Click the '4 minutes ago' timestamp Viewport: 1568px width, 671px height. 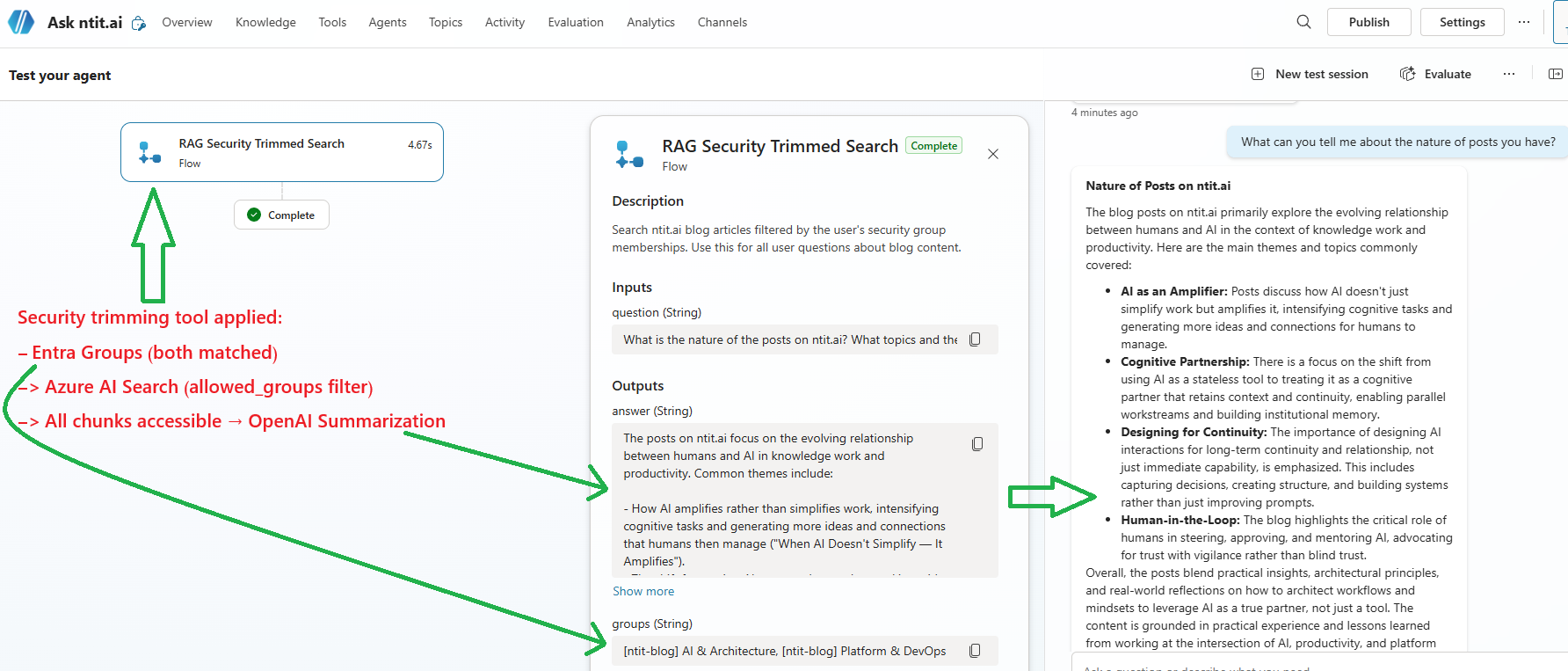click(x=1104, y=113)
